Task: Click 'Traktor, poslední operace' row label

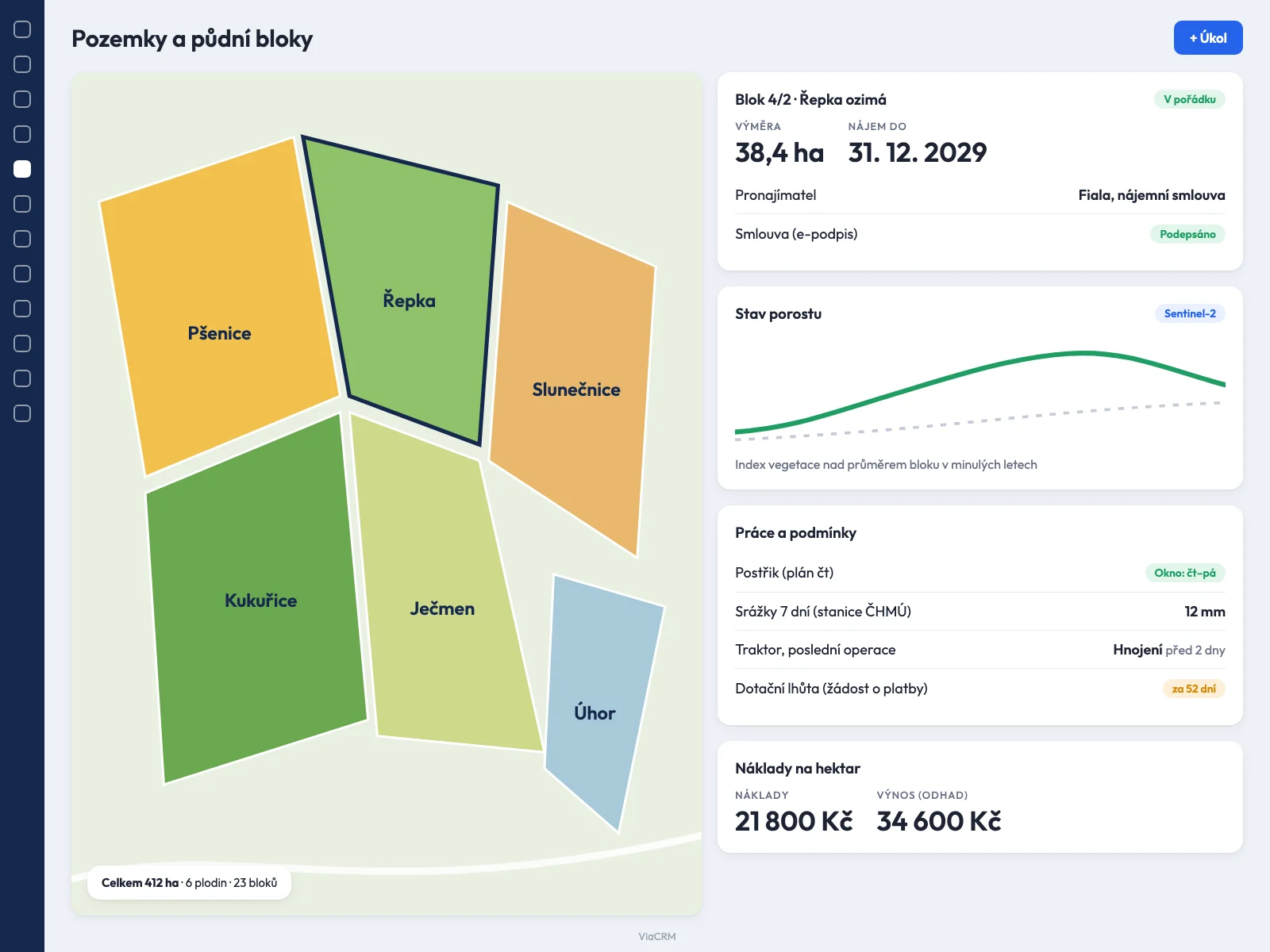Action: coord(815,650)
